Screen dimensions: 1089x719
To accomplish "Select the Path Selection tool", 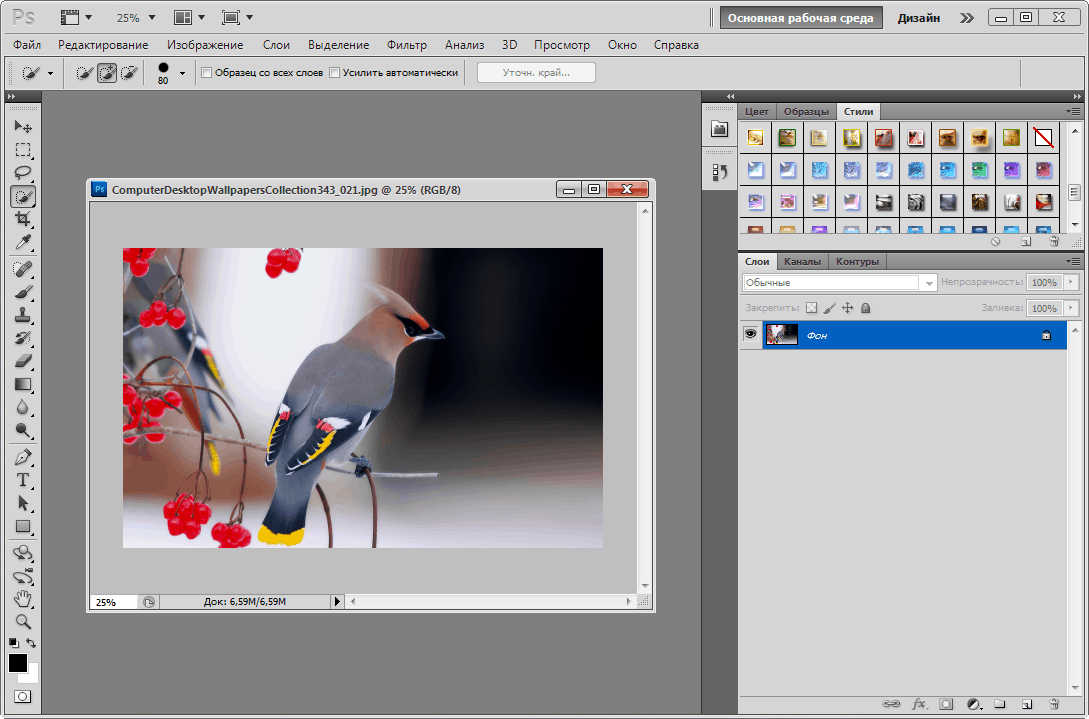I will tap(23, 504).
